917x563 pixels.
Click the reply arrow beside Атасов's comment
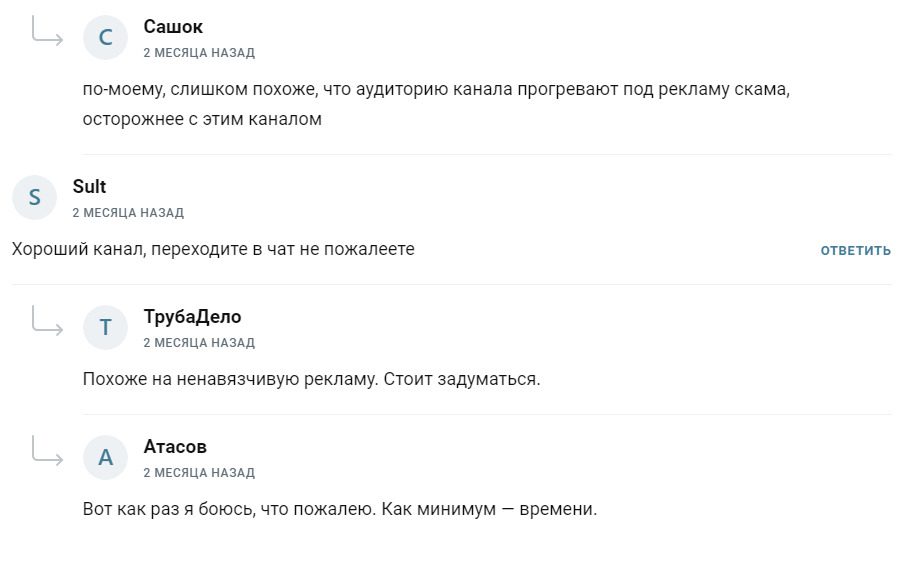pos(47,451)
